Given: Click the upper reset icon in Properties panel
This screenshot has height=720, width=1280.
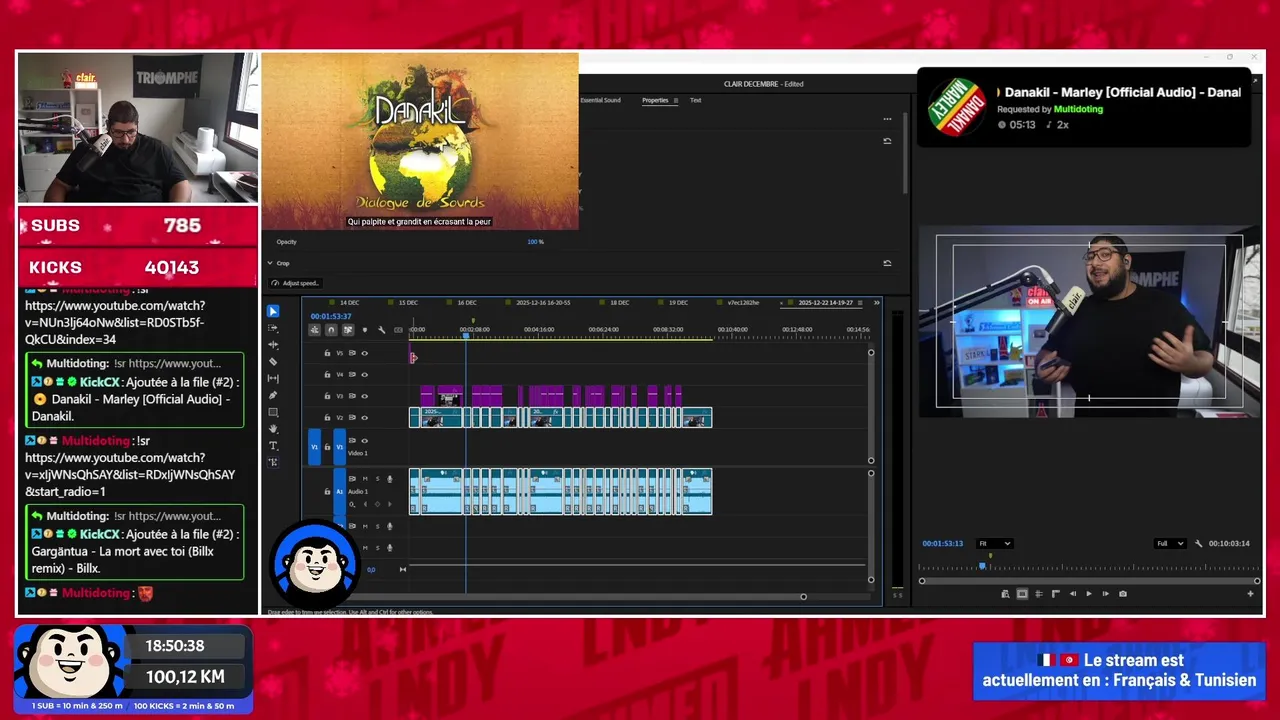Looking at the screenshot, I should point(887,141).
